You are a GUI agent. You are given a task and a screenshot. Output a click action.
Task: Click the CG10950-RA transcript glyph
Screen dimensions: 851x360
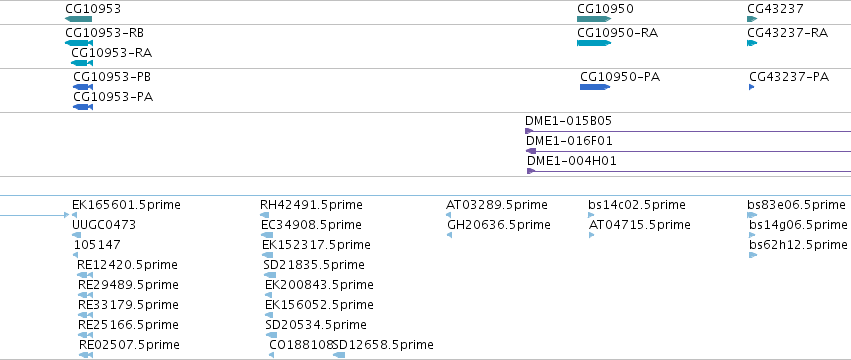(594, 43)
